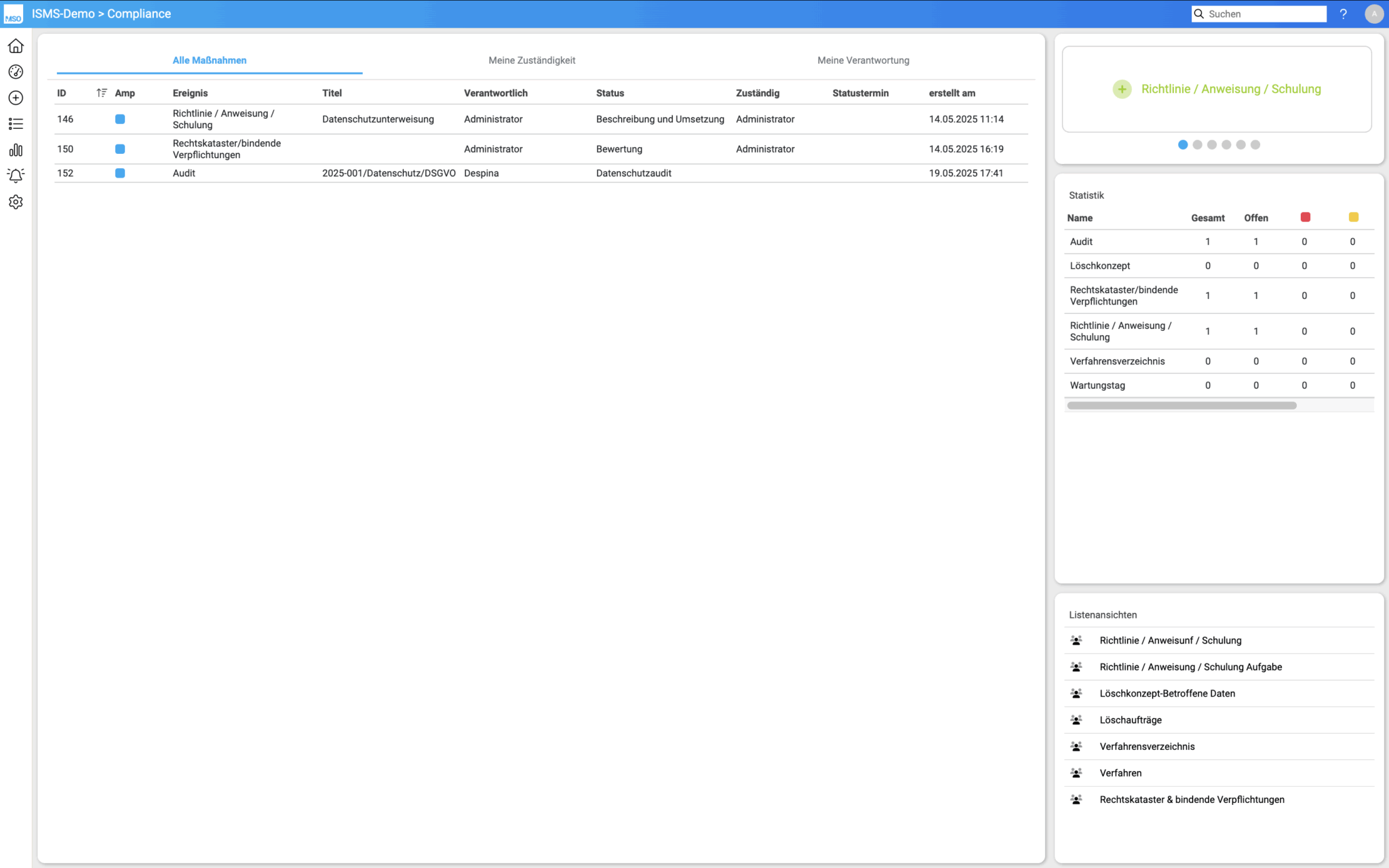This screenshot has width=1389, height=868.
Task: Click the sort order icon next to ID
Action: click(102, 93)
